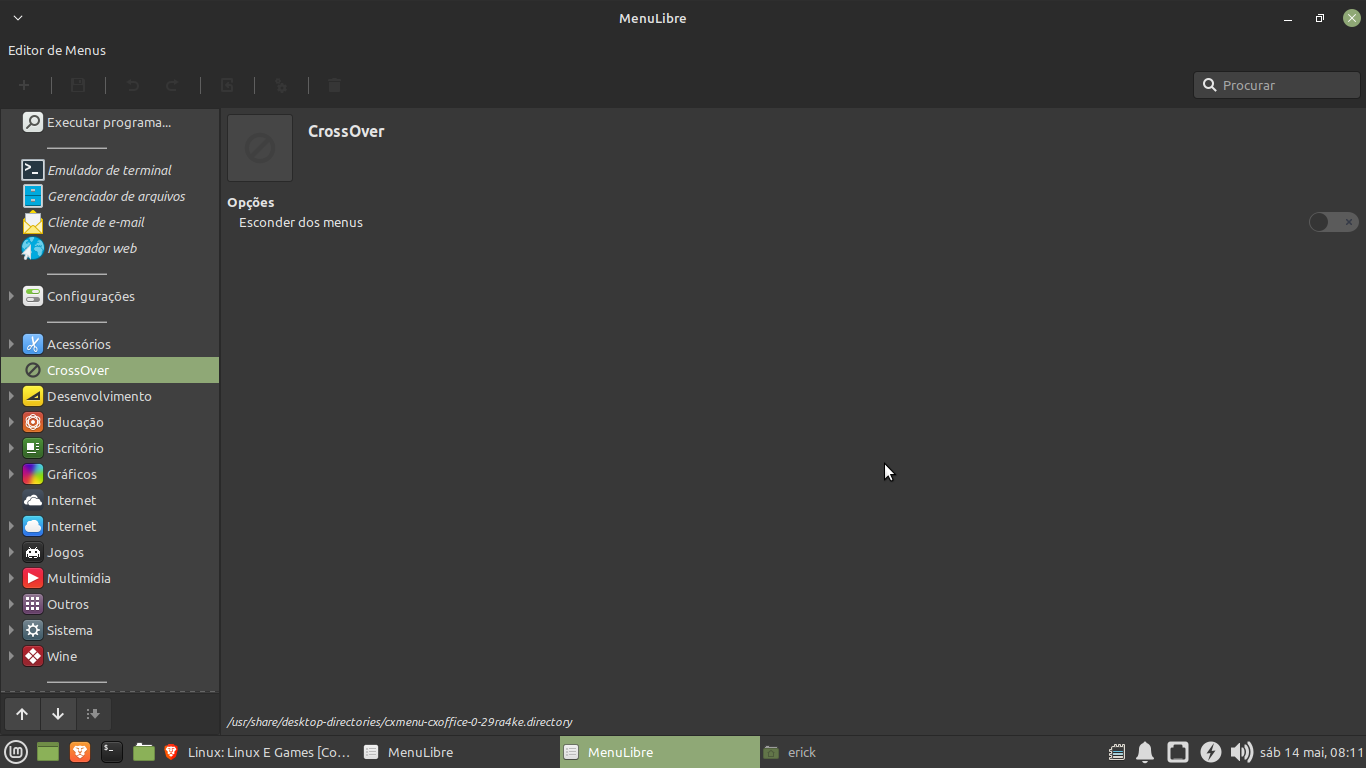The image size is (1366, 768).
Task: Click the .directory file path in the status bar
Action: [x=400, y=722]
